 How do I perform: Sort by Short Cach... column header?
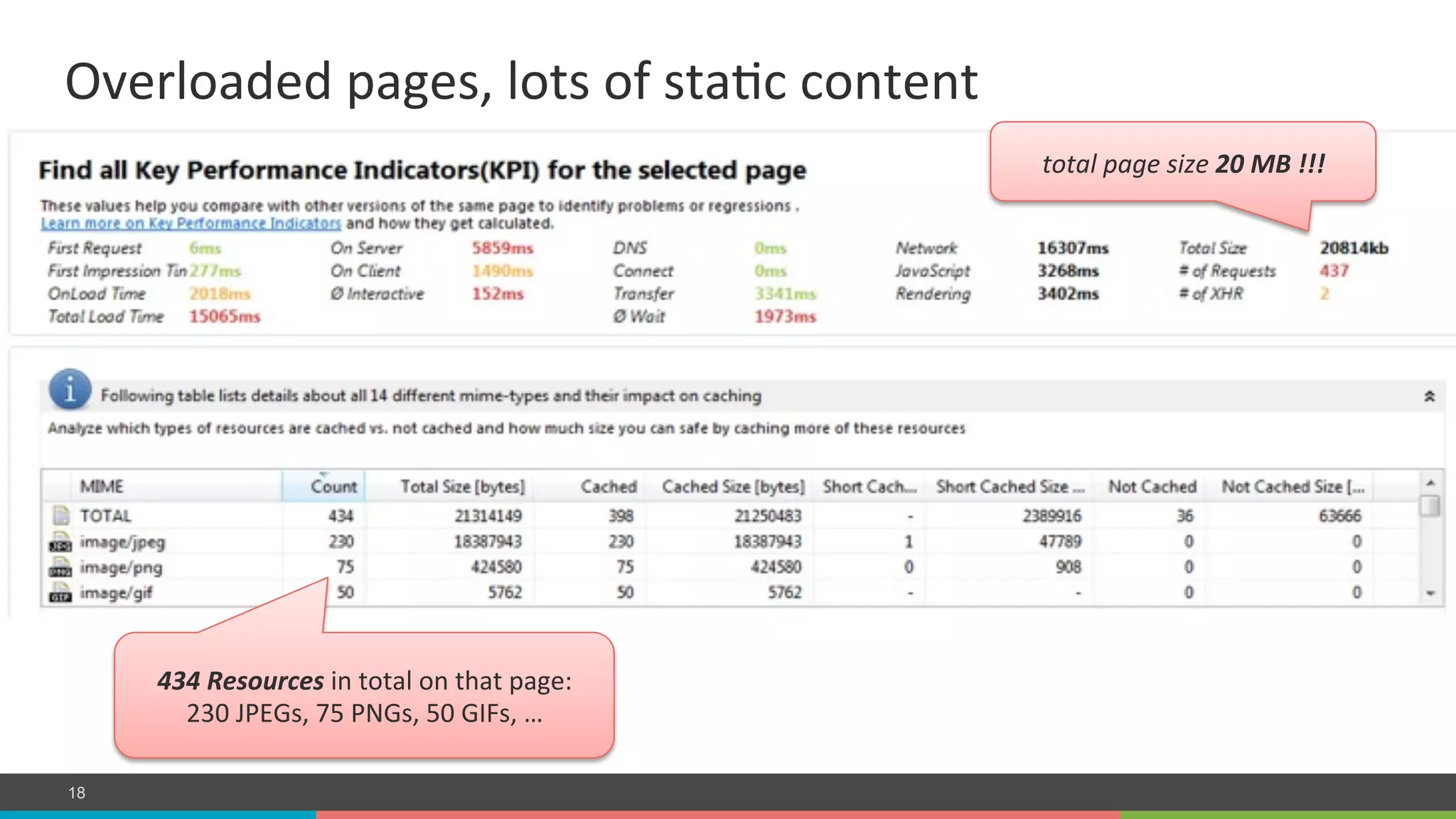pyautogui.click(x=869, y=486)
